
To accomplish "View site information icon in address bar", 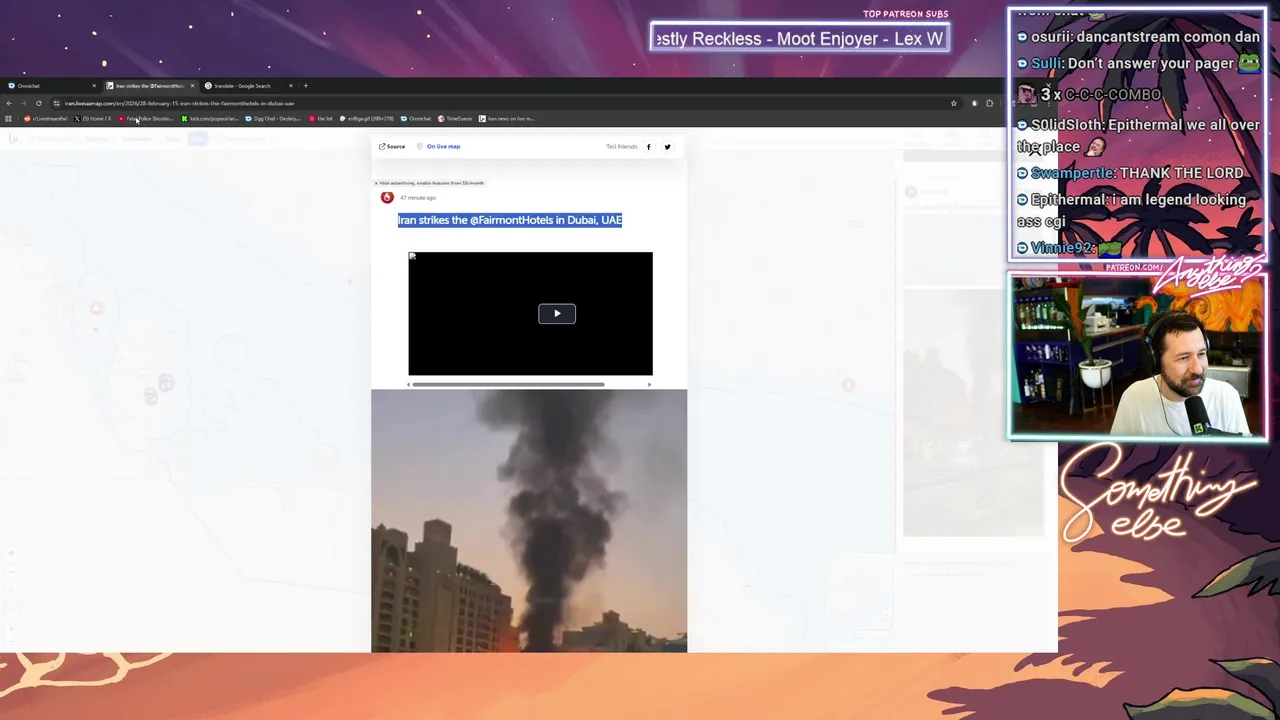I will point(57,103).
